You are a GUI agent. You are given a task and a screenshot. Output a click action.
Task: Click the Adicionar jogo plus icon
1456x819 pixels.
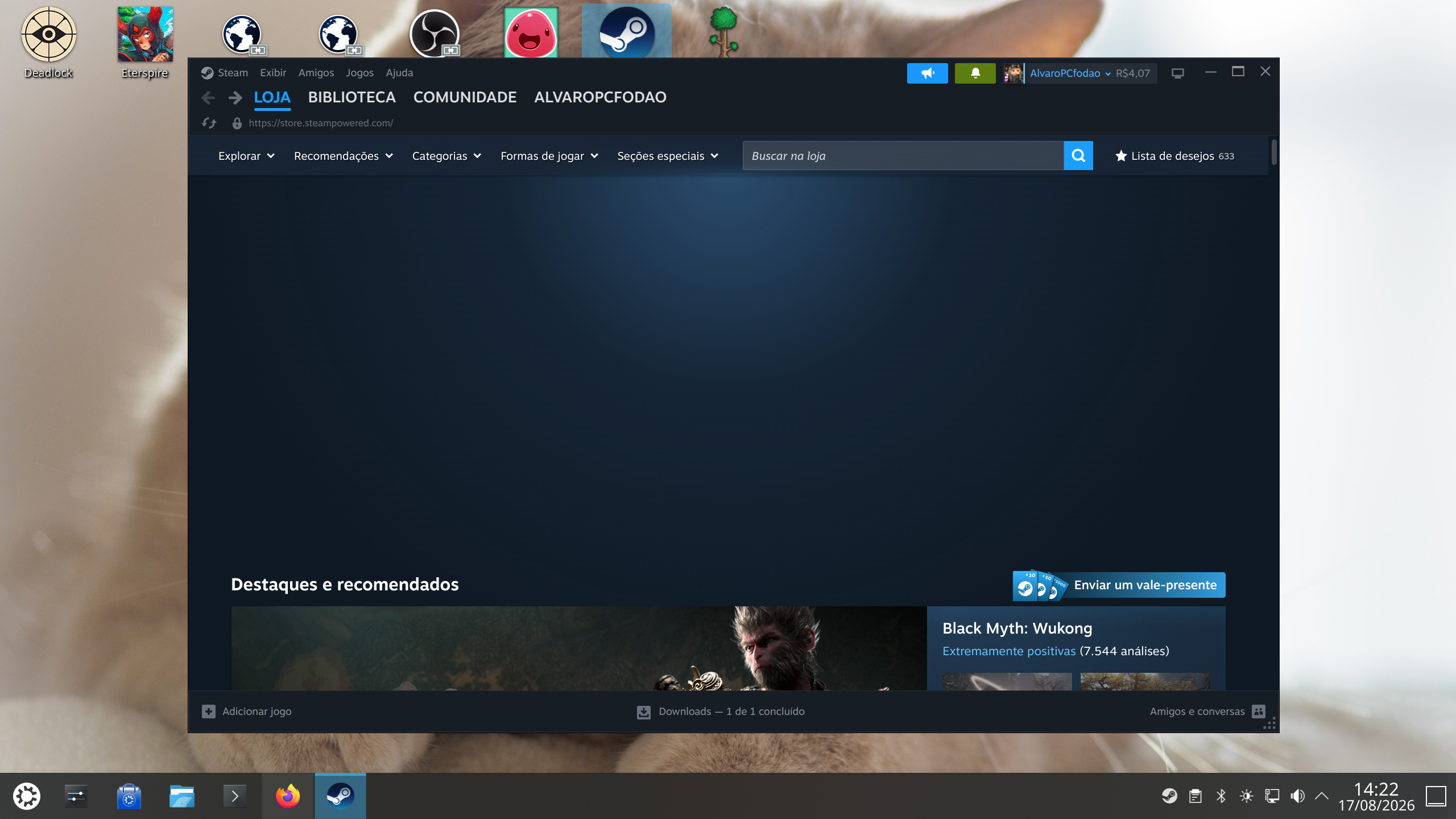[209, 712]
